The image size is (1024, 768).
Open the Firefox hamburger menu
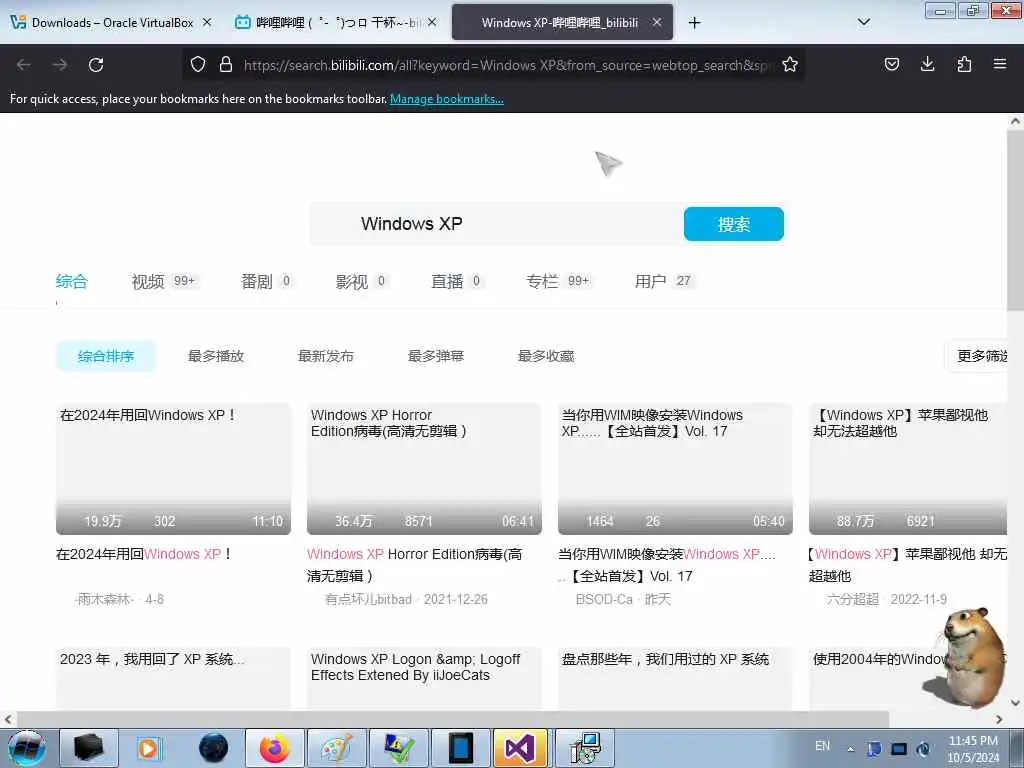[x=1000, y=64]
